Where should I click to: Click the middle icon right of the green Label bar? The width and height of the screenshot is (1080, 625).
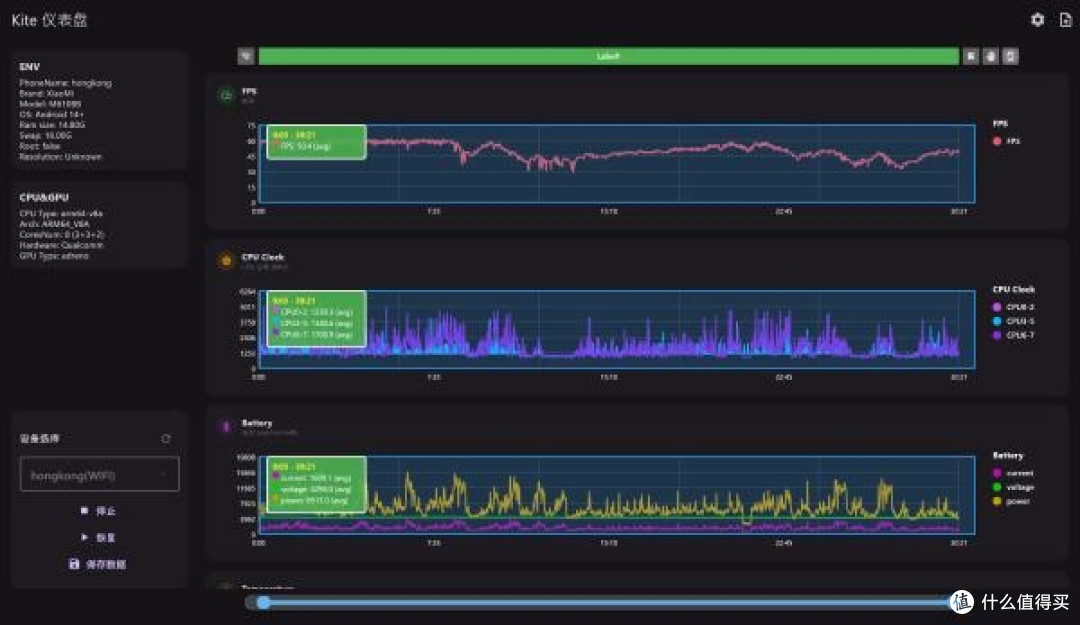pyautogui.click(x=990, y=56)
